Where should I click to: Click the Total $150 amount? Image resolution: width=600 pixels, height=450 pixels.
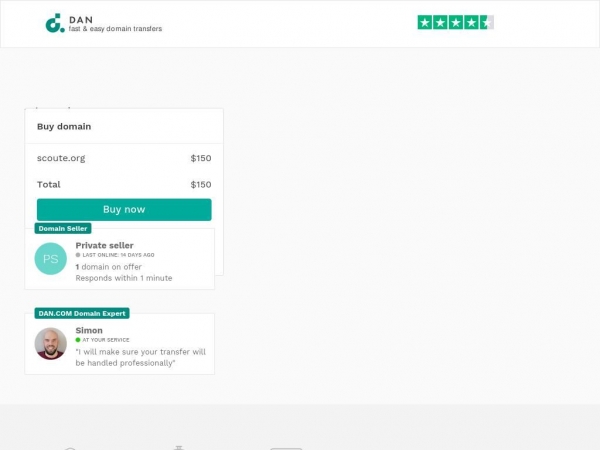pos(201,184)
